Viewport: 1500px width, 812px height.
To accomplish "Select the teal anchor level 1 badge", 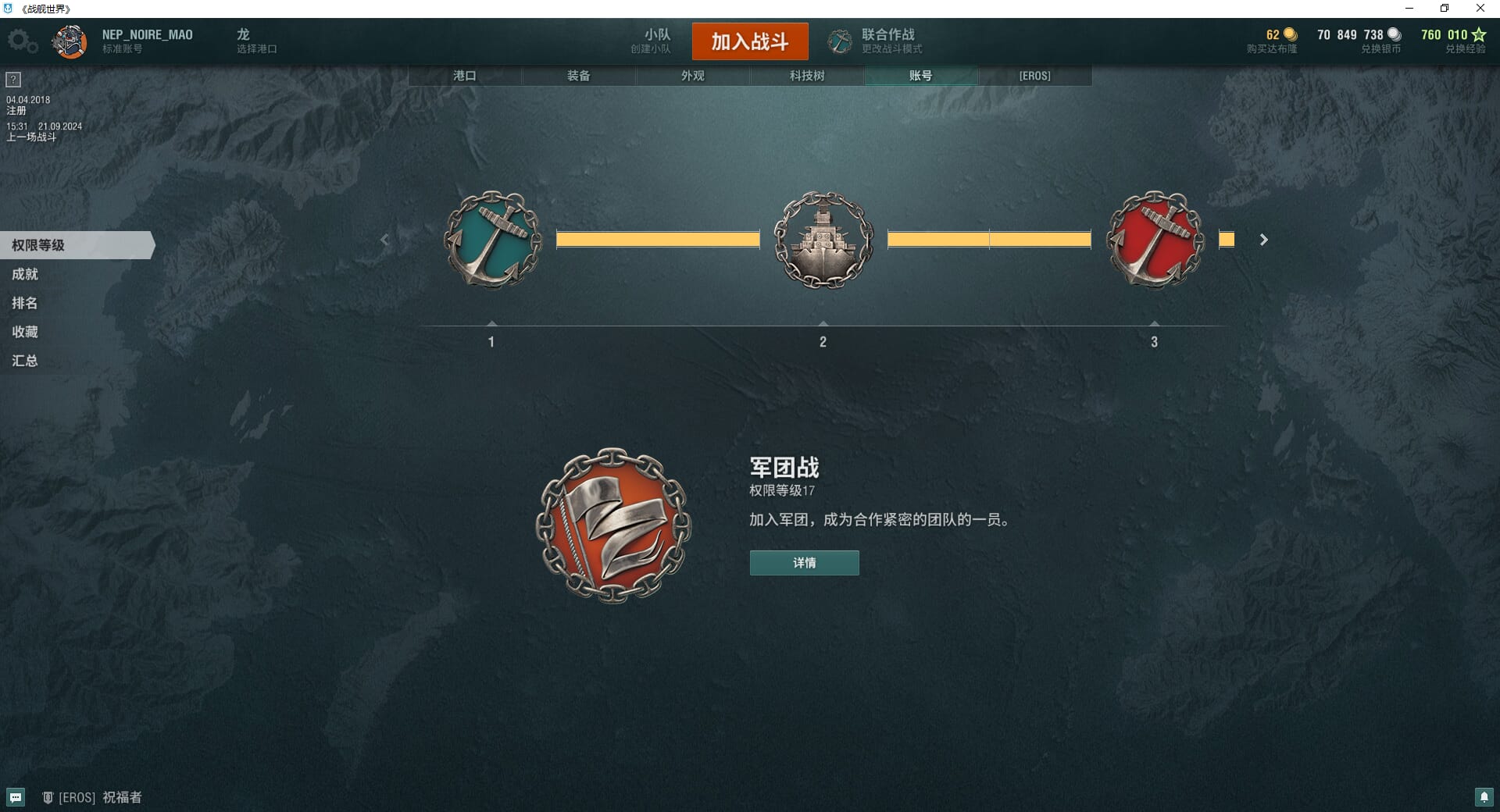I will pos(492,240).
